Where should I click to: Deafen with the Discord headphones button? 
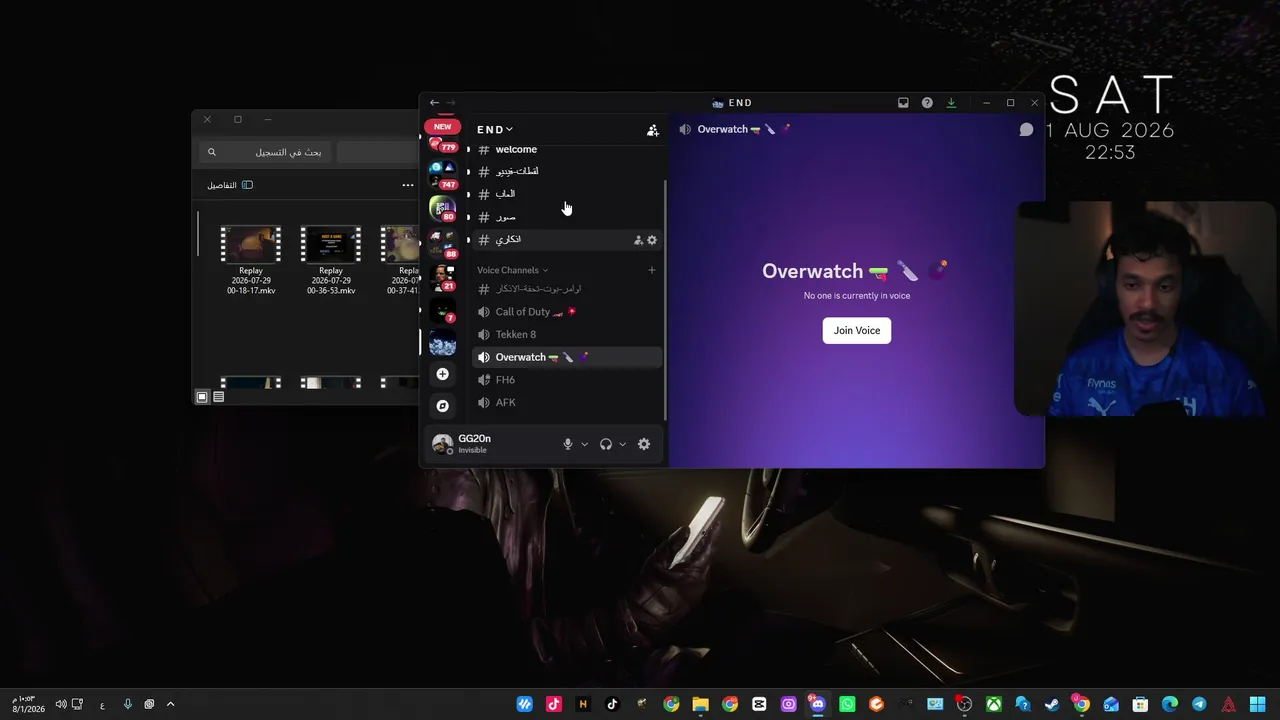click(606, 444)
